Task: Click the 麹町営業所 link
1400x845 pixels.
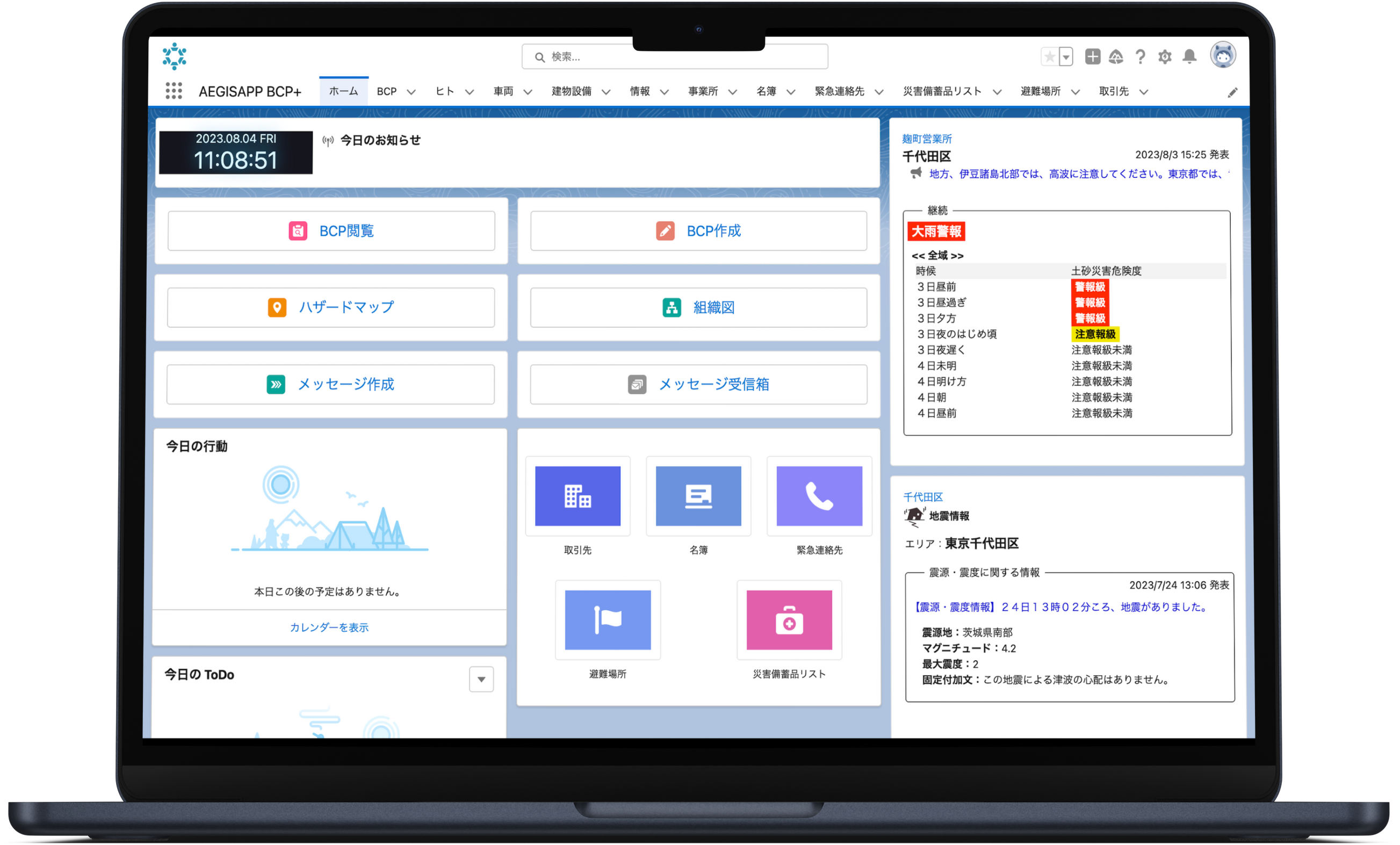Action: 927,139
